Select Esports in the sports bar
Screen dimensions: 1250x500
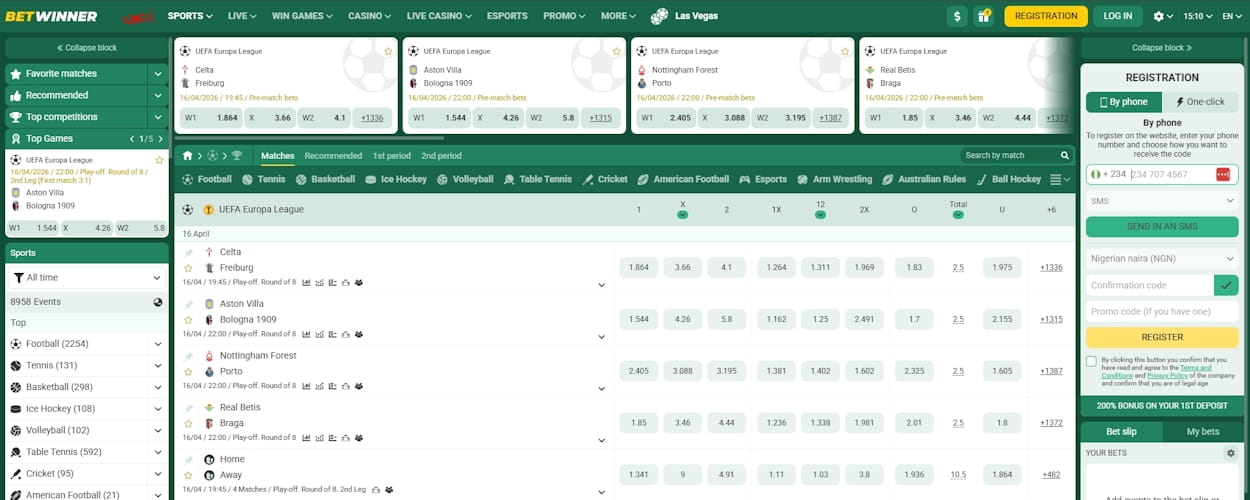click(763, 179)
